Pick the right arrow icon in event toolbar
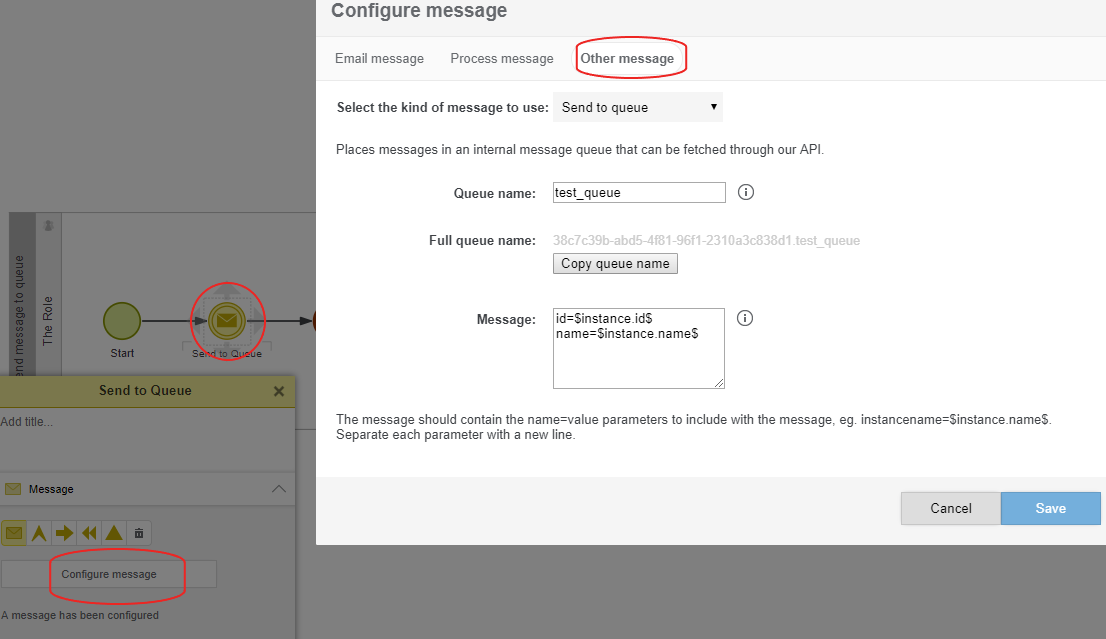This screenshot has width=1106, height=639. coord(65,533)
